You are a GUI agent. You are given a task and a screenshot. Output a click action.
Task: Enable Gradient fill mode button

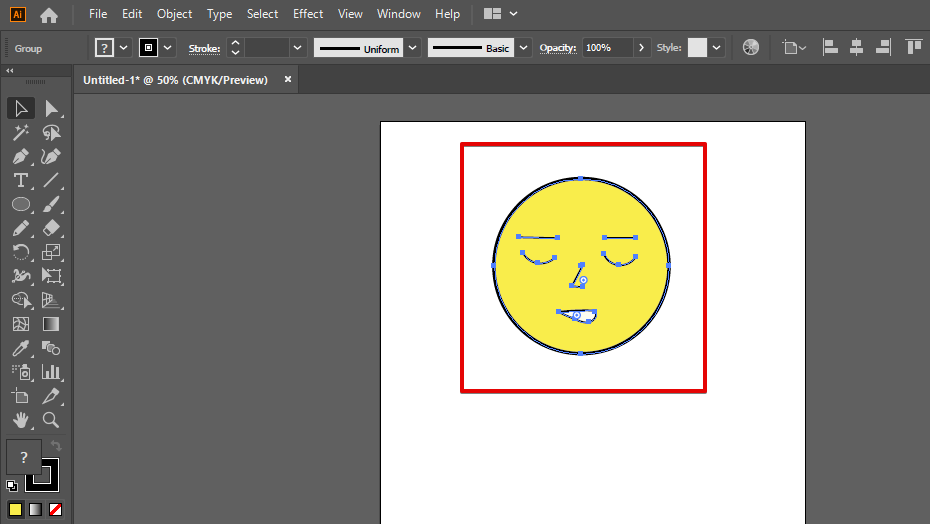35,509
